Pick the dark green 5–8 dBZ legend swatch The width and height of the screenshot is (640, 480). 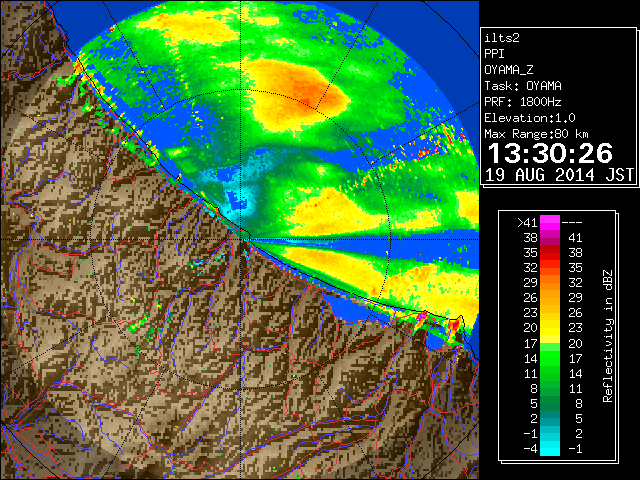click(x=550, y=403)
